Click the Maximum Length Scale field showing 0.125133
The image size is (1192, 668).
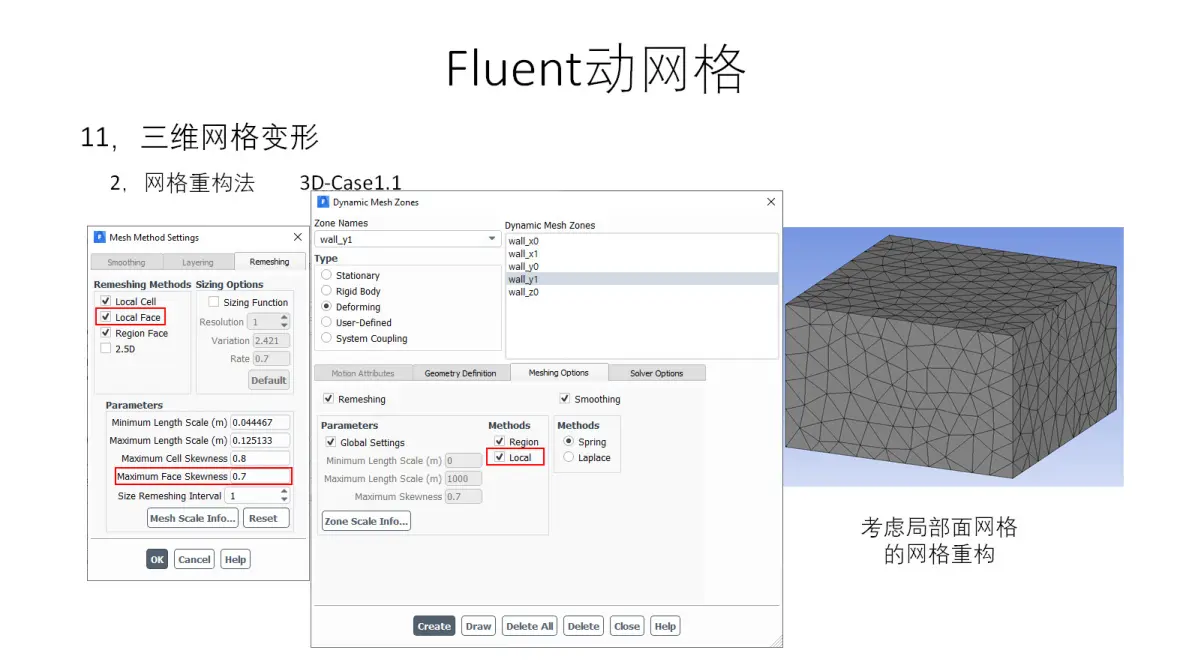[260, 440]
